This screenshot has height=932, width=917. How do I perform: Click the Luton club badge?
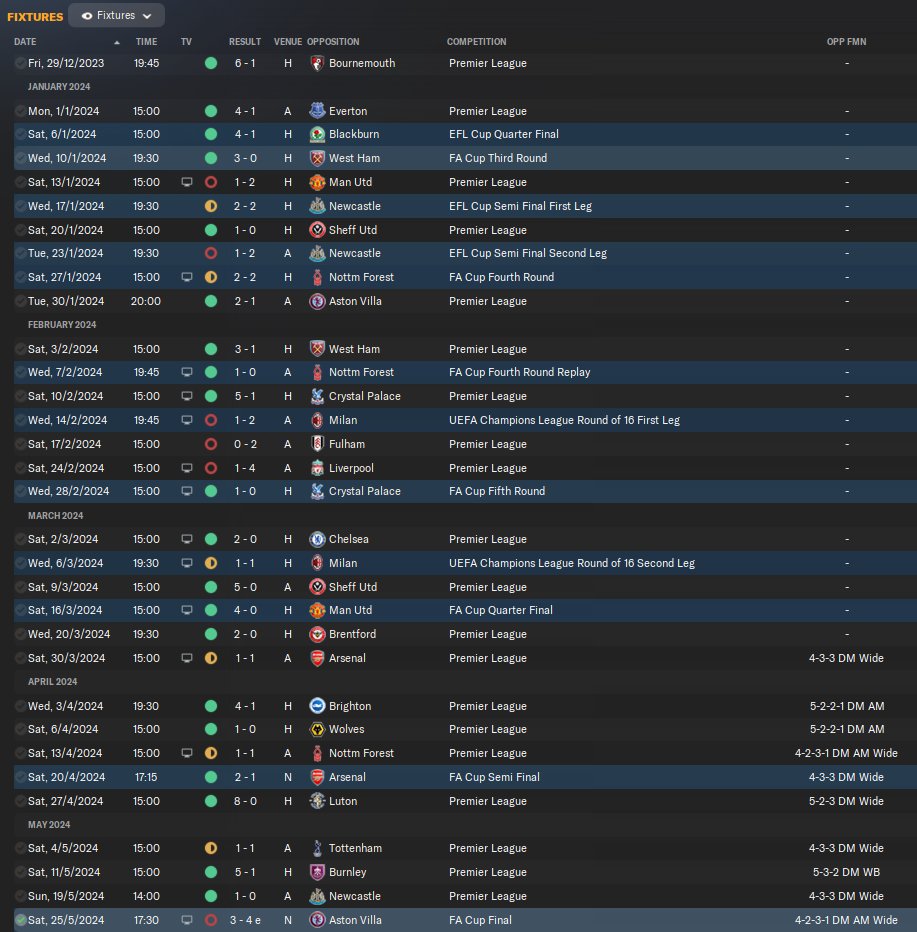click(x=317, y=801)
